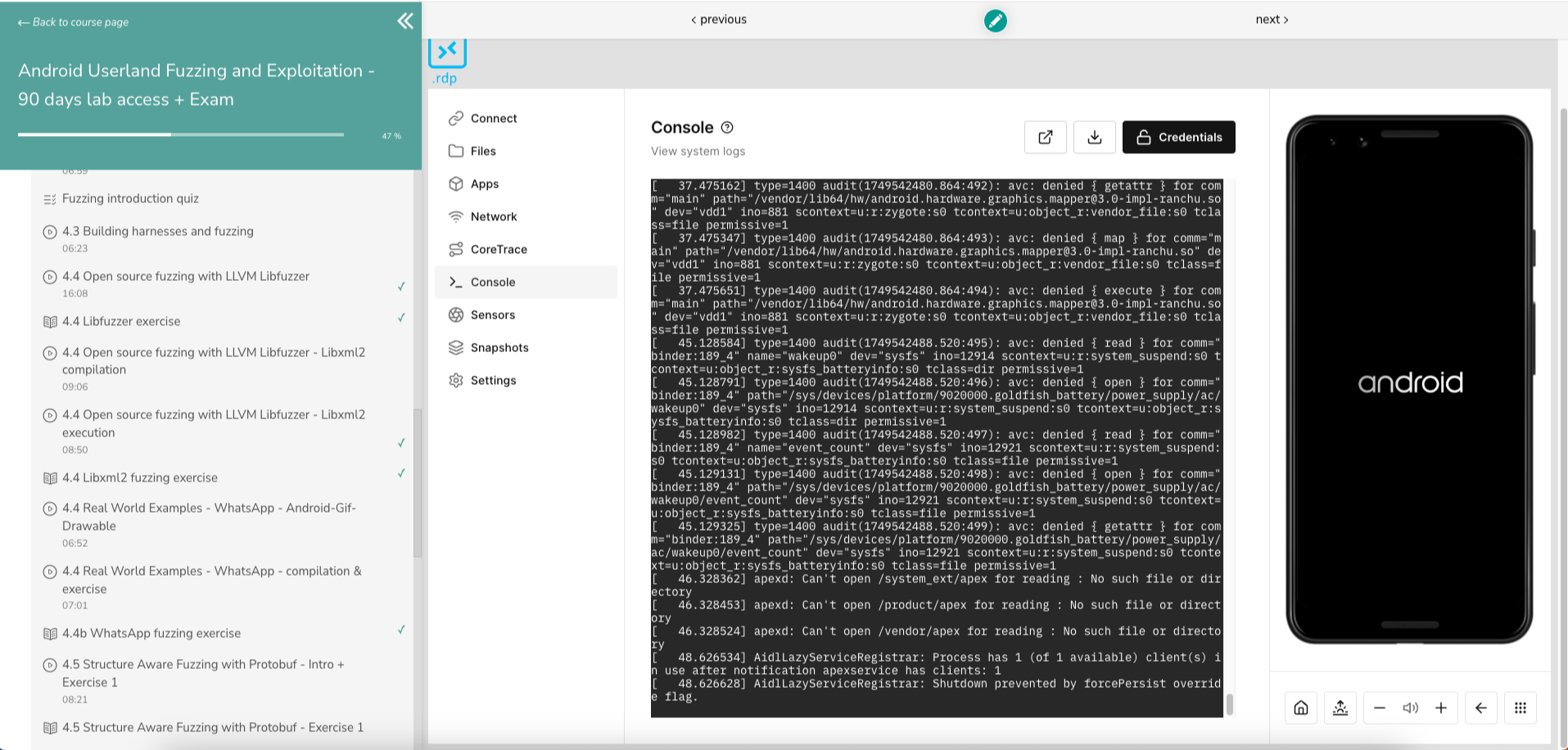Click the 47 % progress label

tap(391, 136)
